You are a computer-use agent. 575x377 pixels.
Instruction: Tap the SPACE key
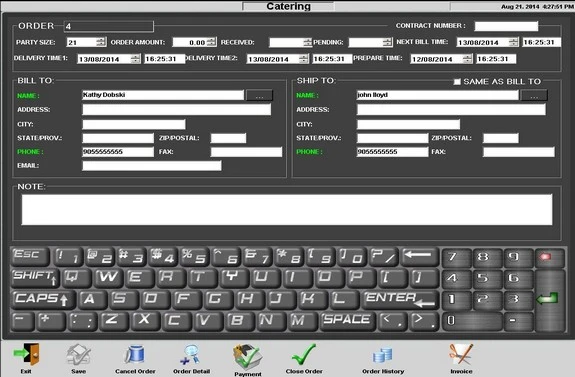click(347, 321)
